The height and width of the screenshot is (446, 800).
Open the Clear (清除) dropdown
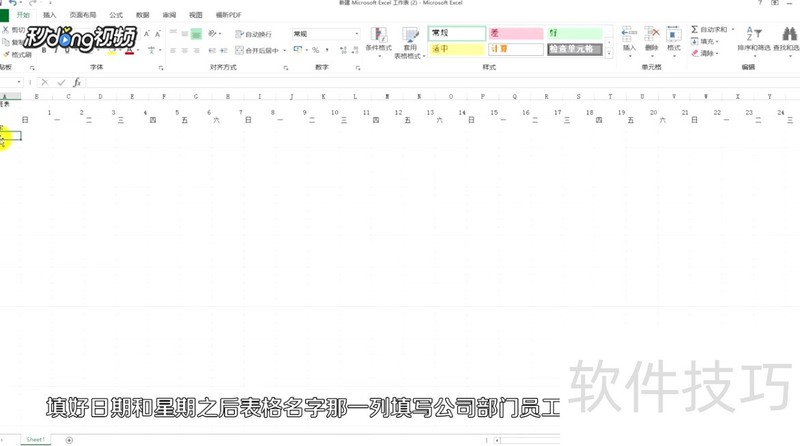(x=705, y=53)
